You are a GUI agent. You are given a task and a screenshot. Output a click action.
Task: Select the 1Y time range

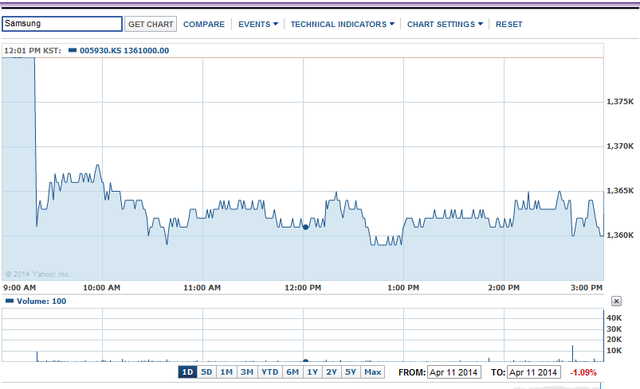313,372
